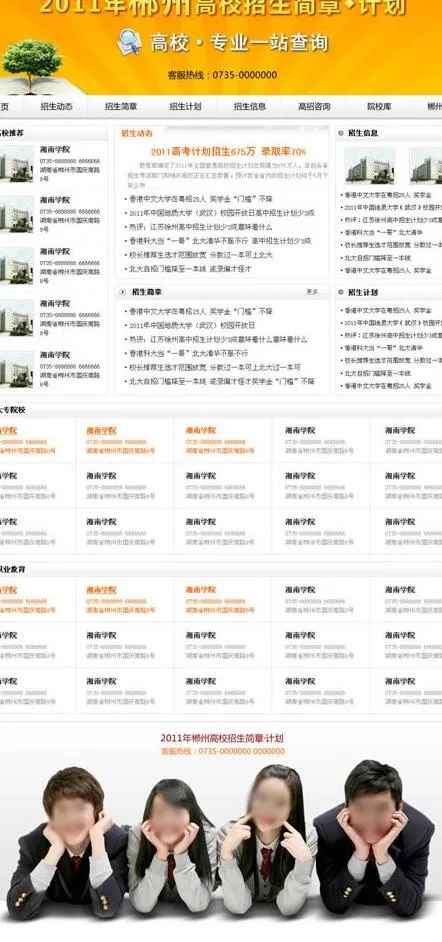This screenshot has width=442, height=942.
Task: Open the 招生动态 navigation item
Action: point(56,106)
